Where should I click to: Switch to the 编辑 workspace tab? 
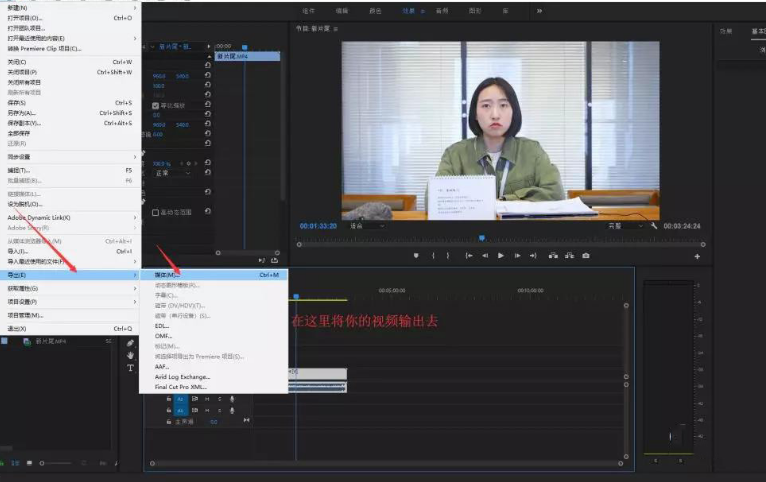[x=341, y=11]
